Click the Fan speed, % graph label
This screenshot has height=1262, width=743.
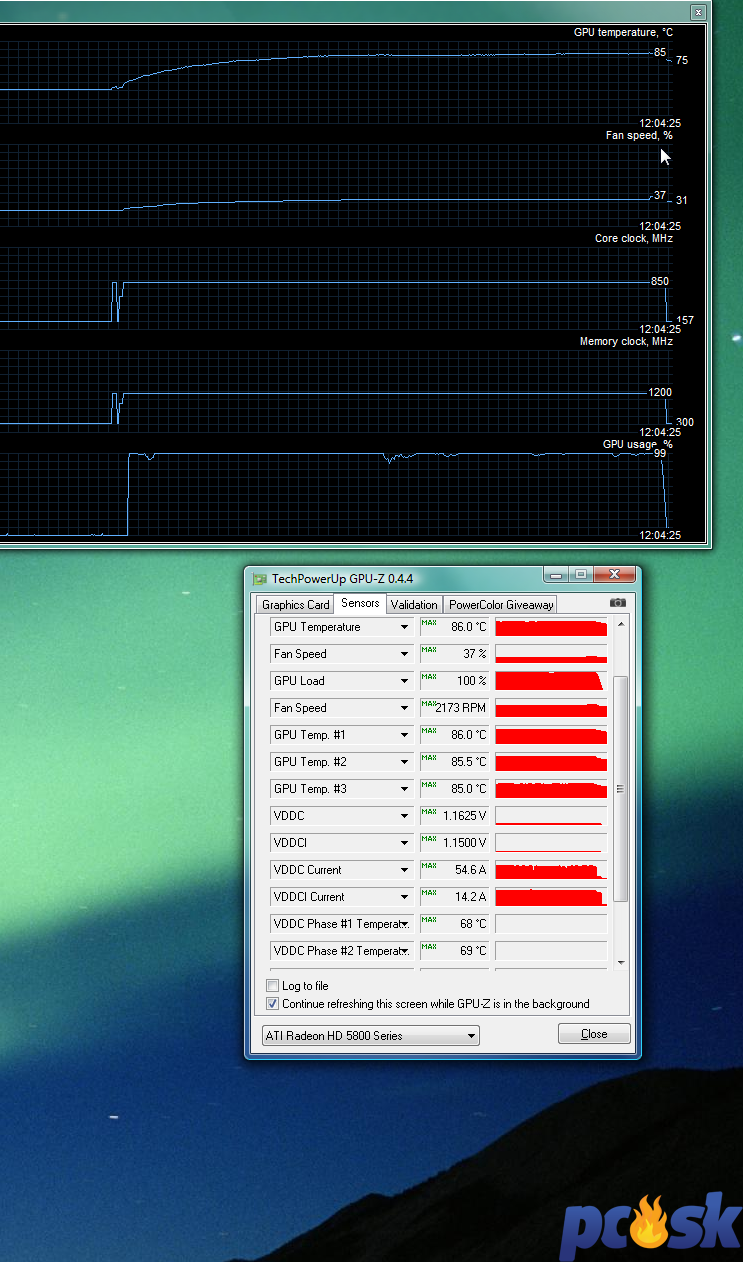[x=639, y=135]
